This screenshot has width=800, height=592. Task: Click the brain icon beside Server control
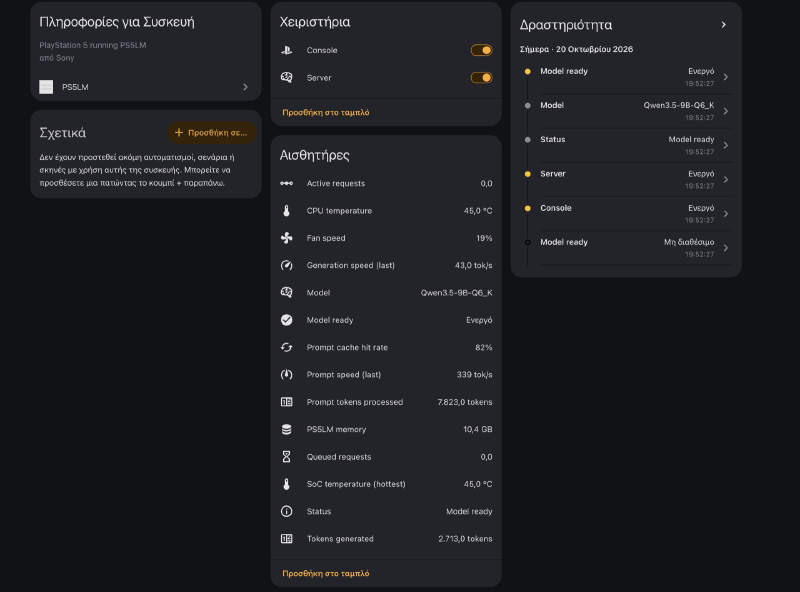click(x=287, y=78)
